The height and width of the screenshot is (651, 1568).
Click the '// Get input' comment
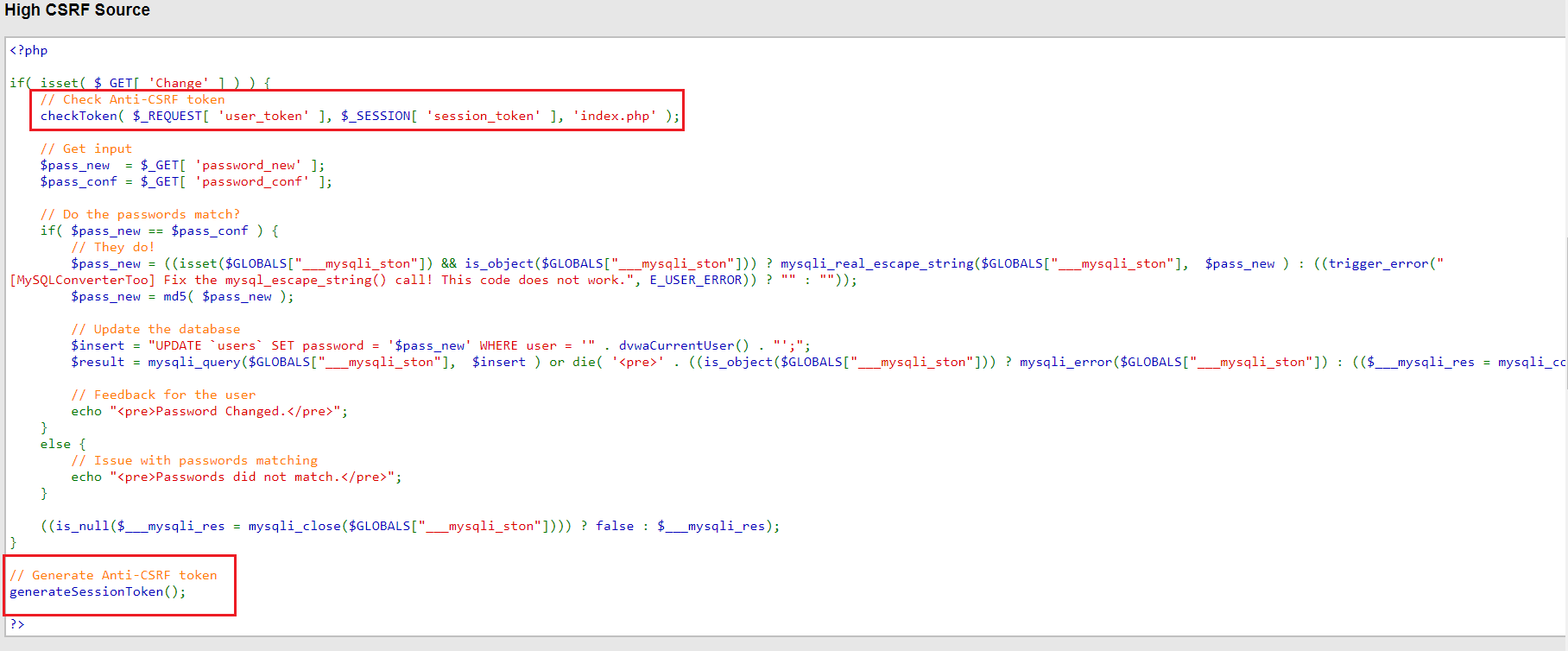85,149
